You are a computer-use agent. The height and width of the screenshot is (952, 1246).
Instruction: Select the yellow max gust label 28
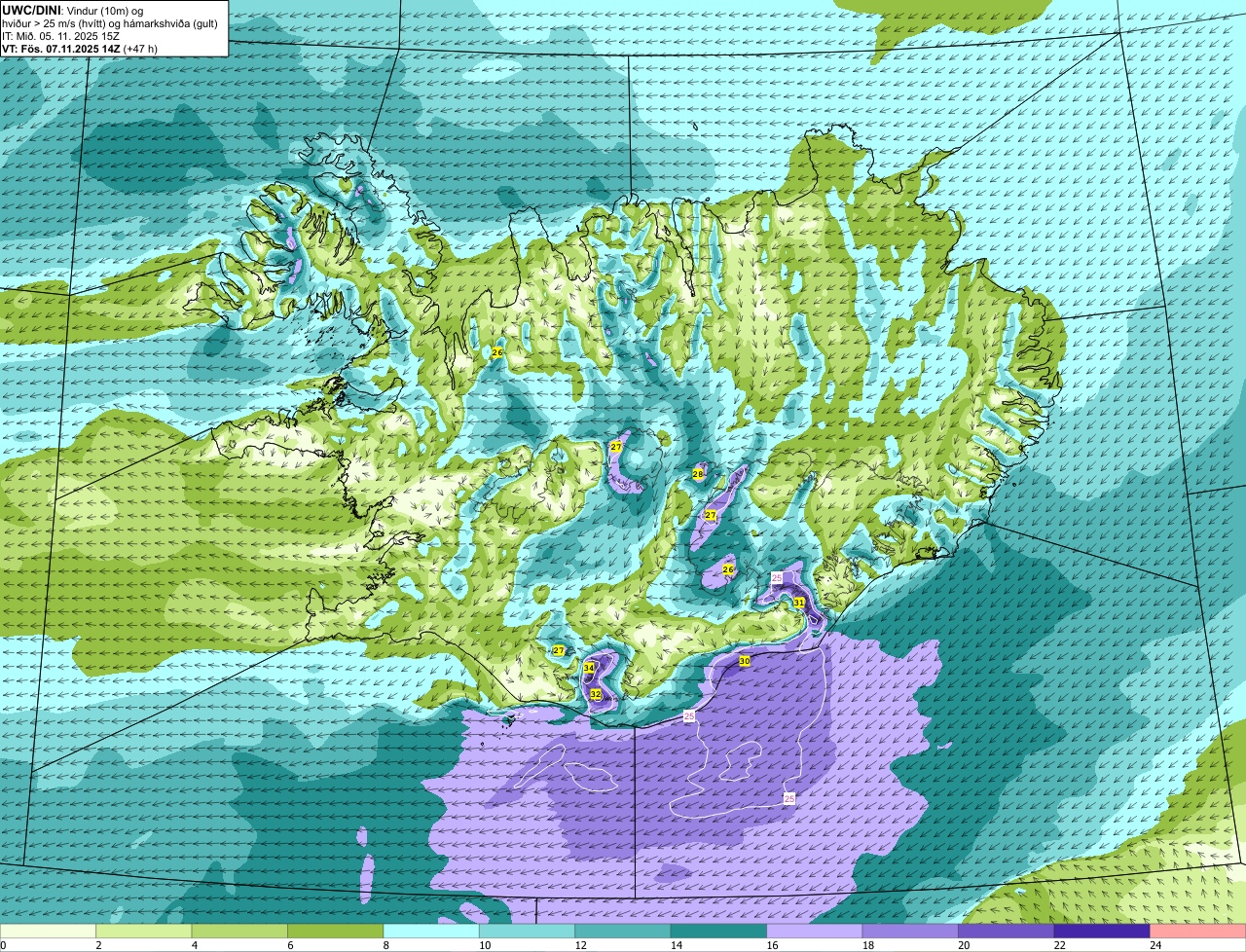698,474
